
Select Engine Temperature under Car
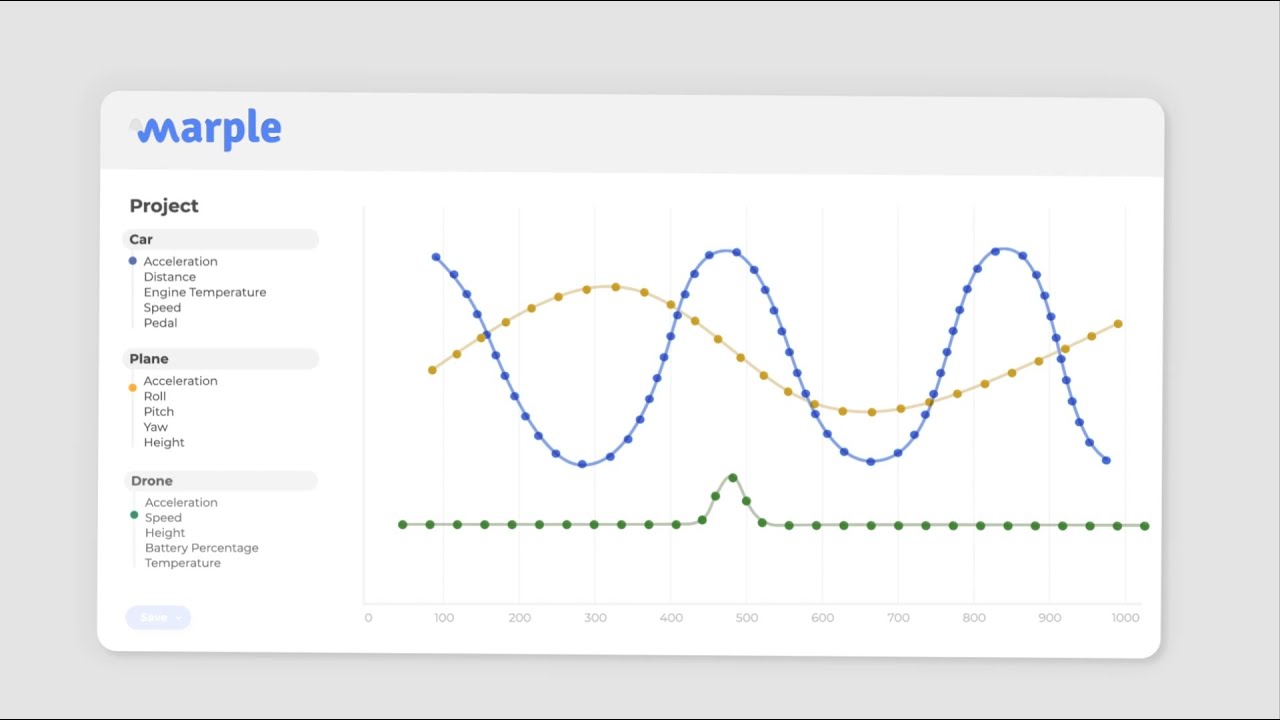tap(204, 292)
